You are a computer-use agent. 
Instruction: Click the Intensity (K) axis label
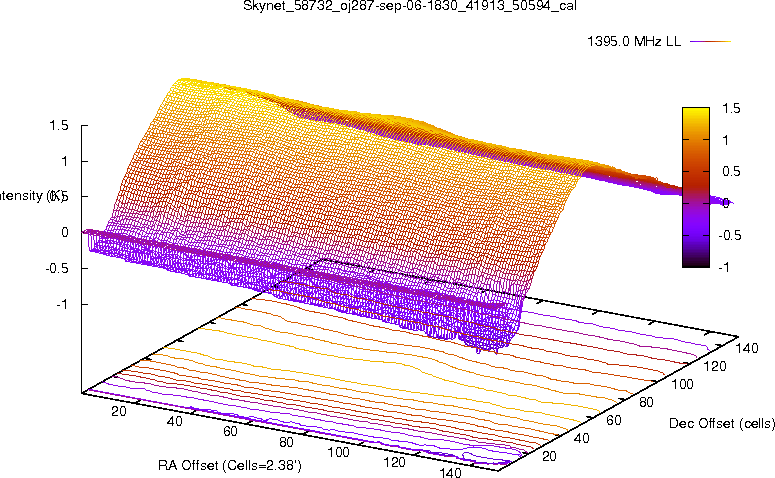[31, 196]
